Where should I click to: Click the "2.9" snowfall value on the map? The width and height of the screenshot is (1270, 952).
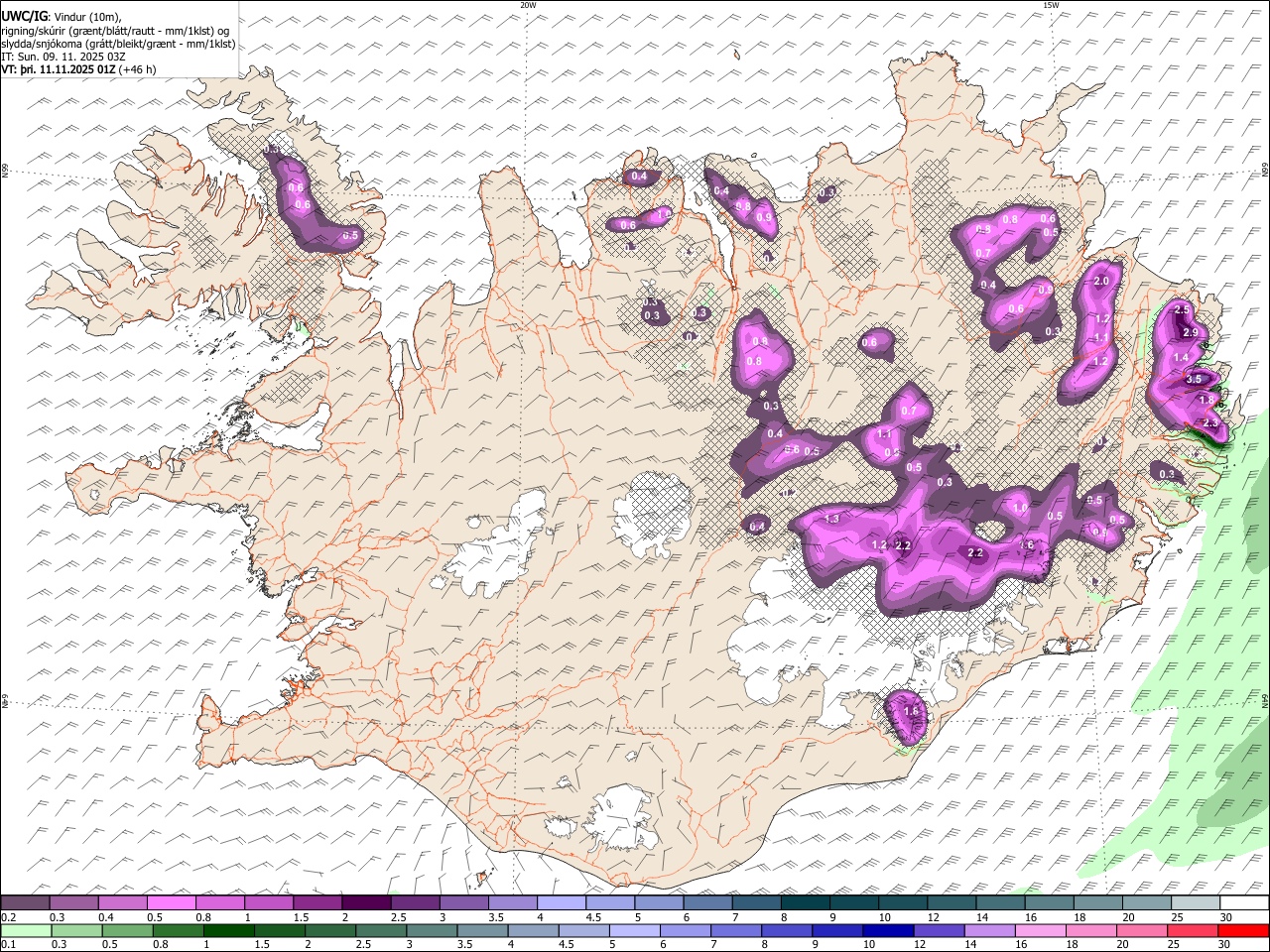pyautogui.click(x=1191, y=332)
